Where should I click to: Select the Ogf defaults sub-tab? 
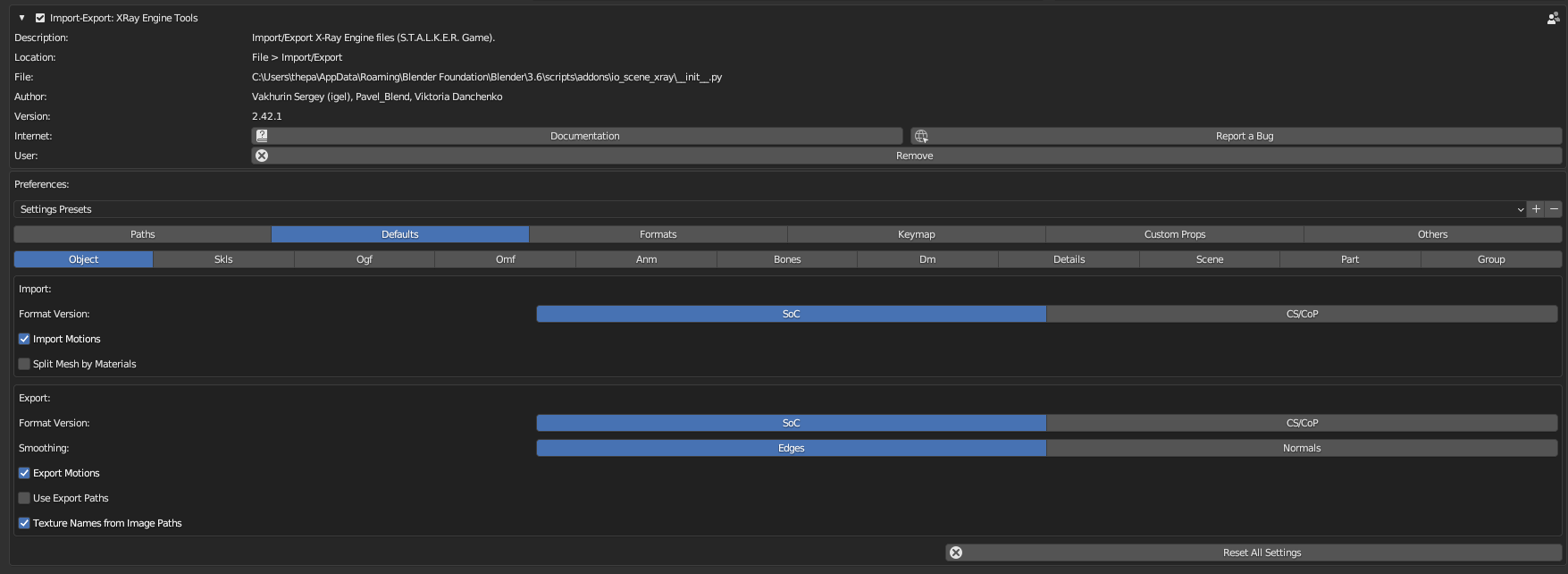(x=365, y=259)
